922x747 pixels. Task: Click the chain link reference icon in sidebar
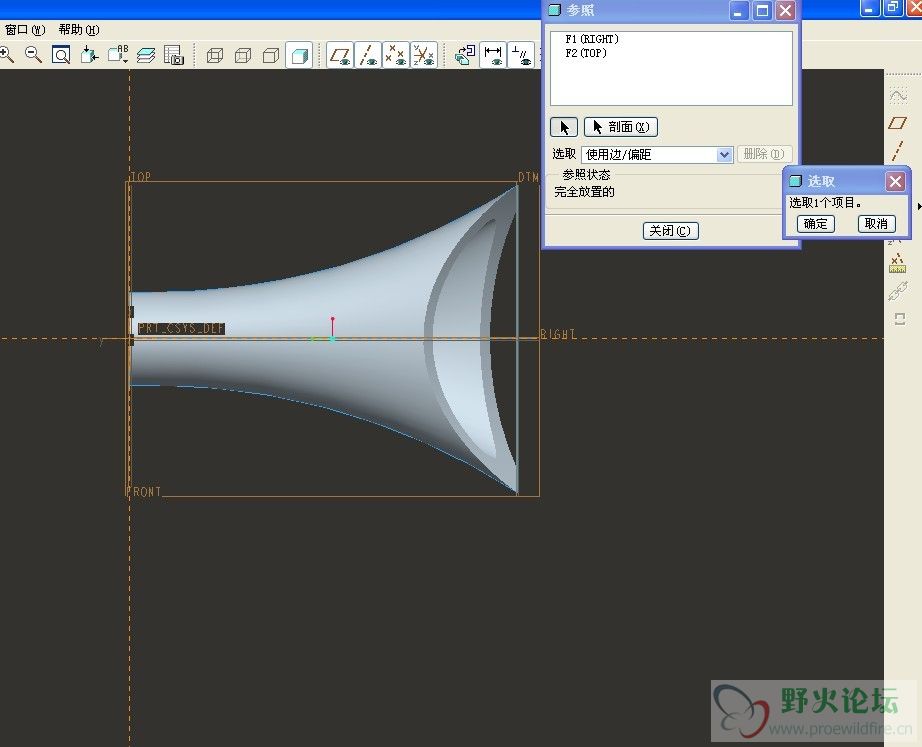click(897, 291)
